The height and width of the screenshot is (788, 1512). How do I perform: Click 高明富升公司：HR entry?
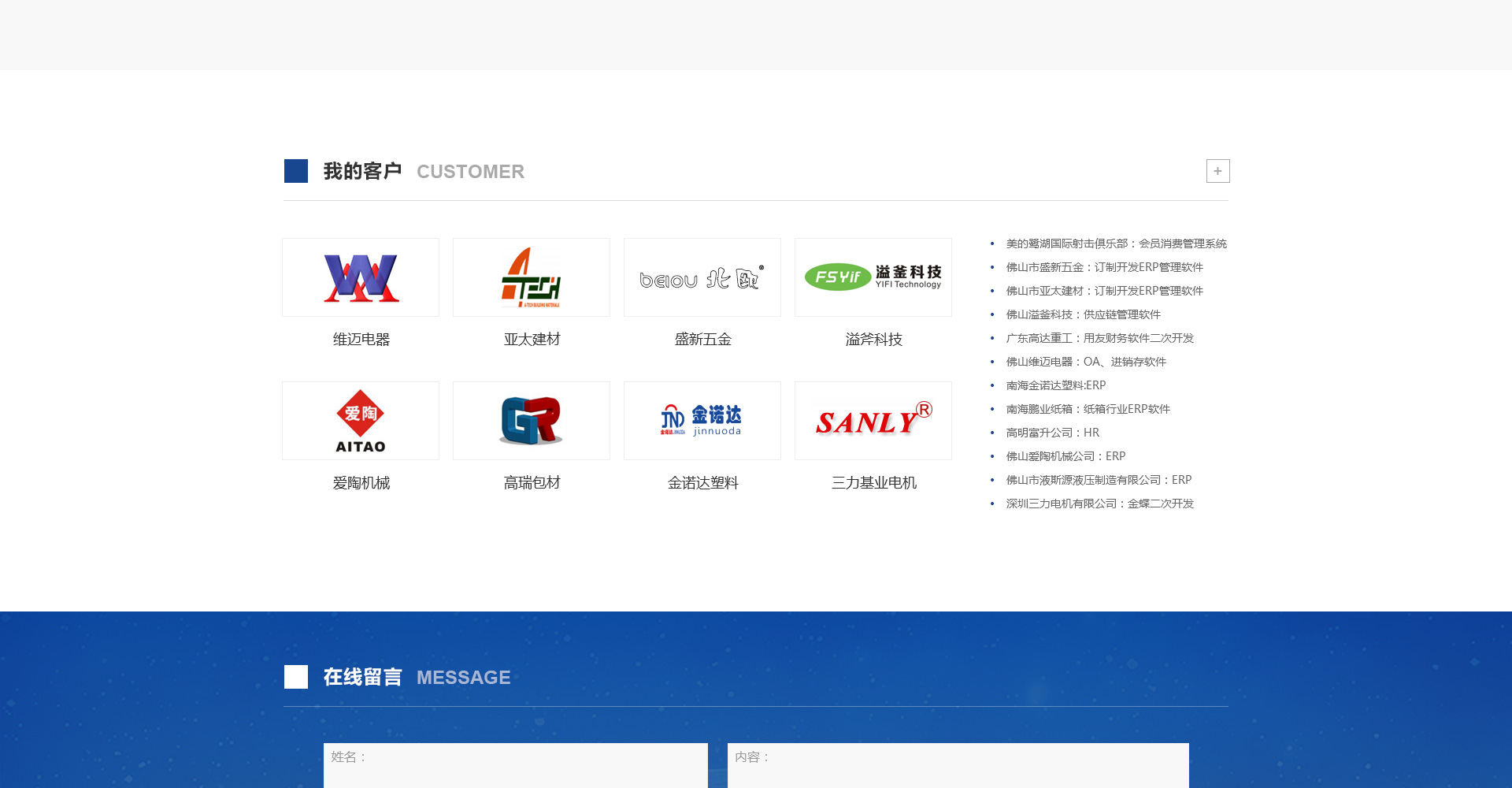pyautogui.click(x=1052, y=433)
